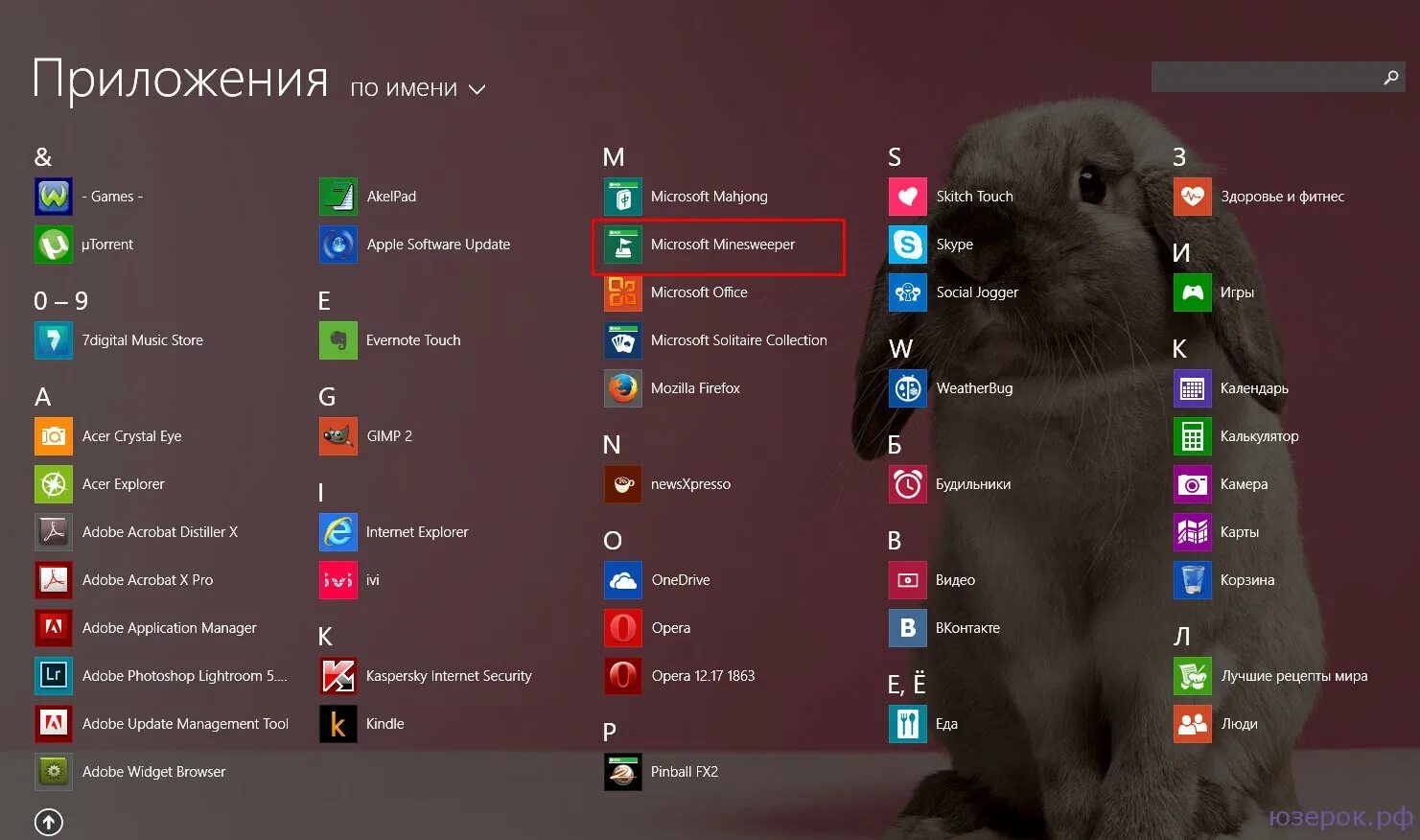The image size is (1420, 840).
Task: Click the 'O' letter group header
Action: 613,541
